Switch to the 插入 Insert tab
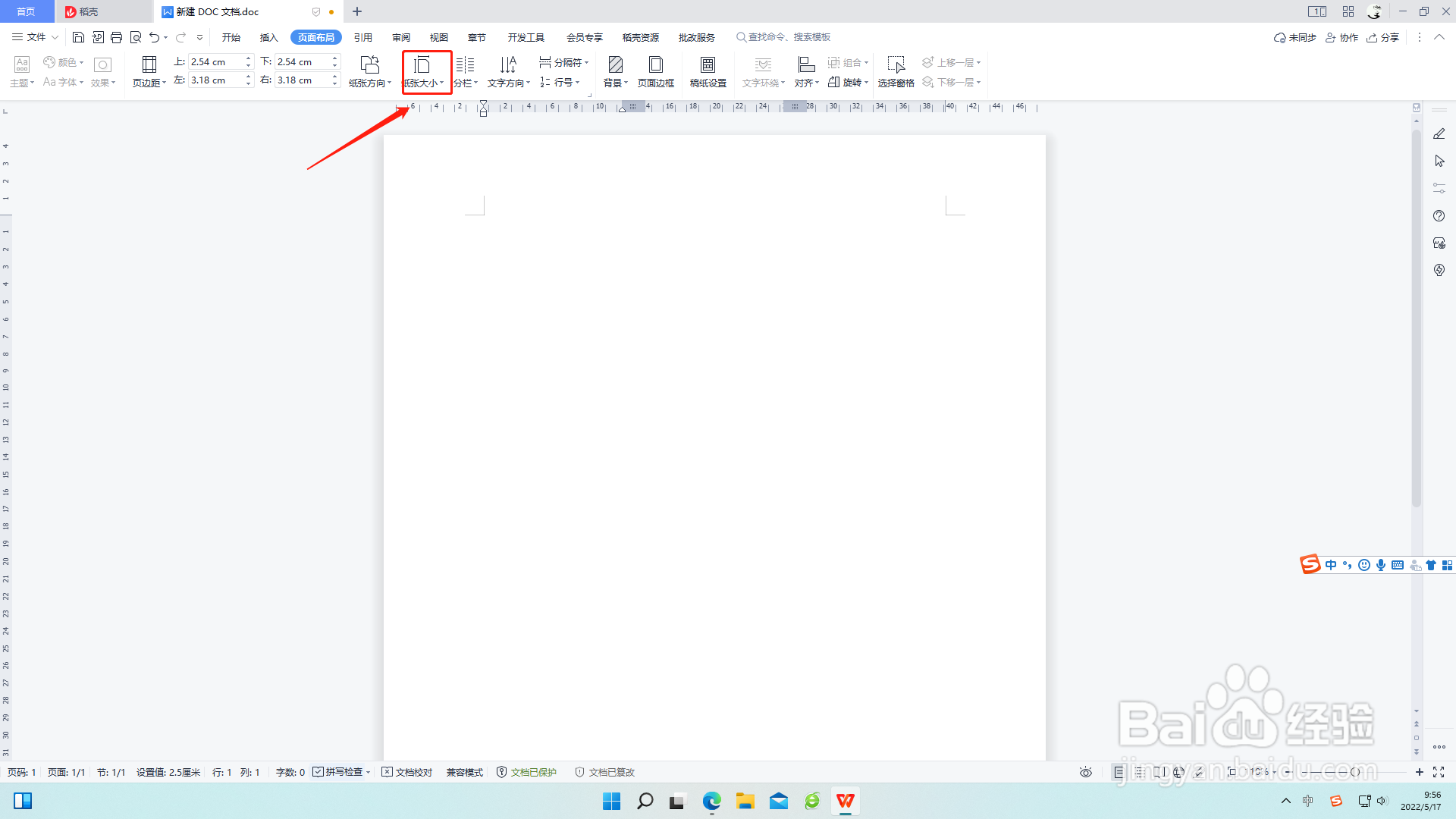Image resolution: width=1456 pixels, height=819 pixels. (268, 37)
